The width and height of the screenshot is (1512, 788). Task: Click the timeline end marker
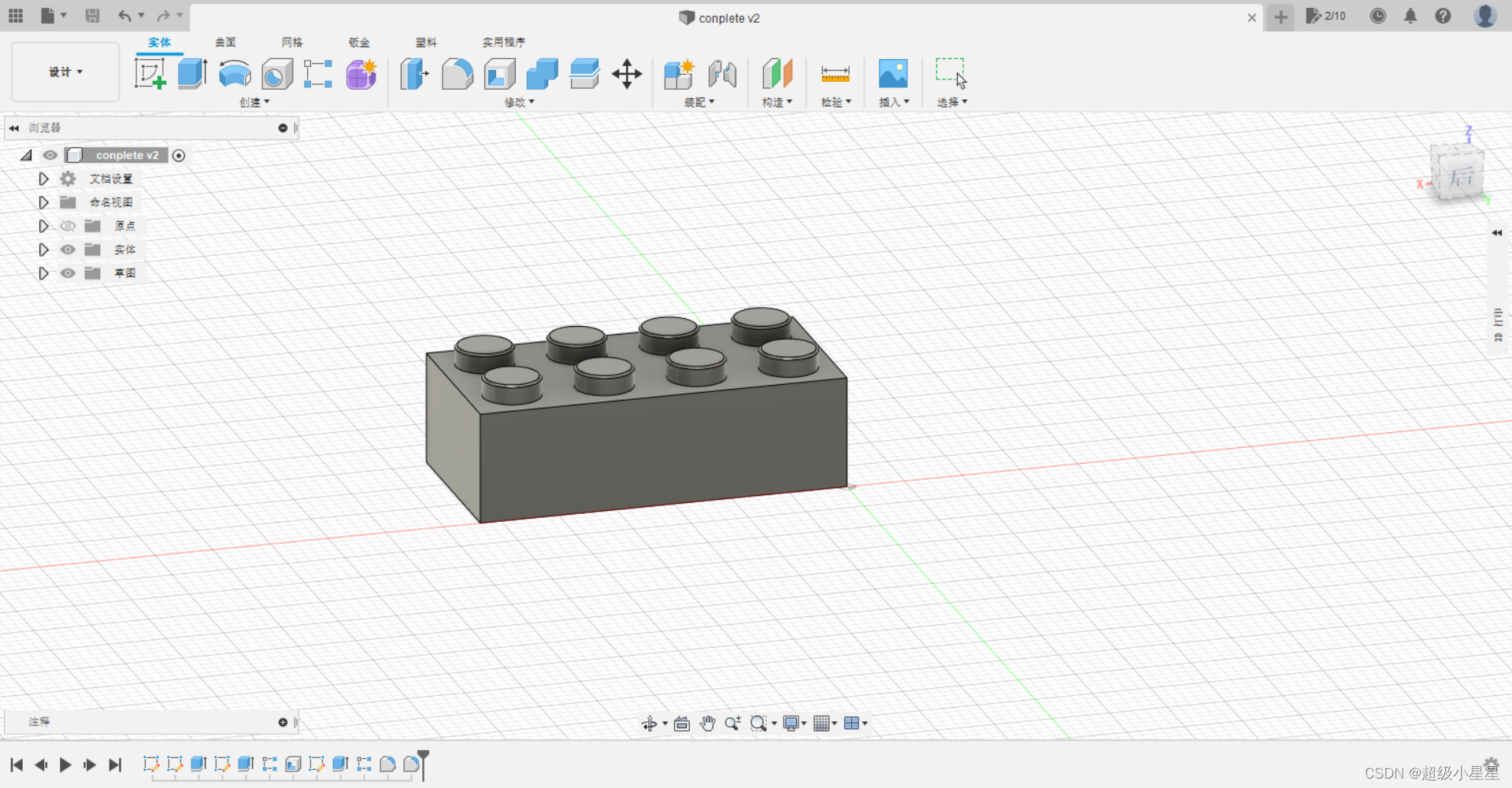point(423,764)
